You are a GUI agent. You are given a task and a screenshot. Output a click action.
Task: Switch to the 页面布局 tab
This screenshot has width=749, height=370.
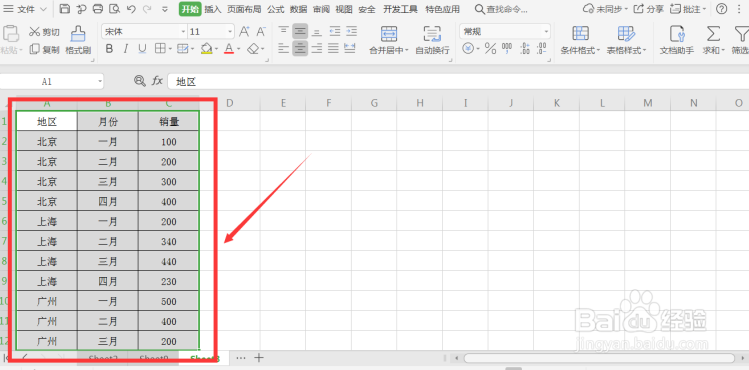click(244, 9)
